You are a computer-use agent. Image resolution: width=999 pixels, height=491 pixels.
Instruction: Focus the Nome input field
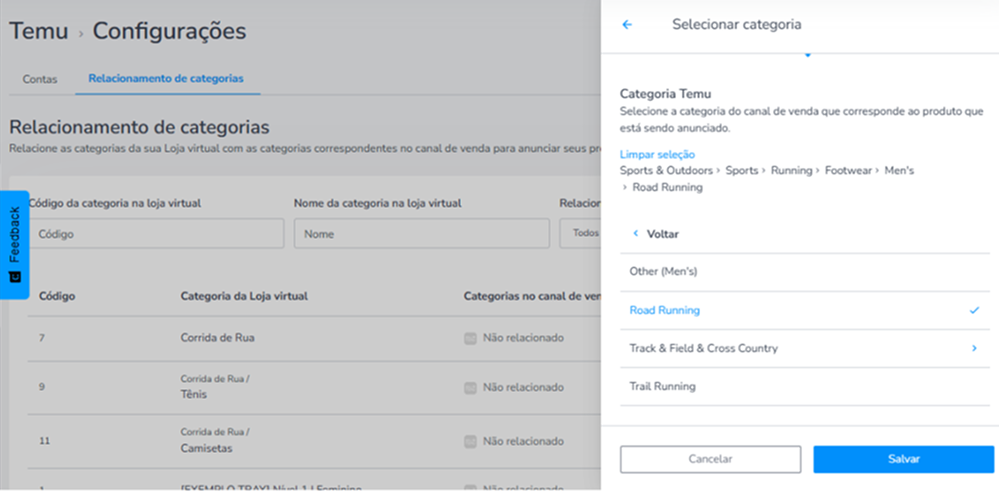(x=422, y=234)
